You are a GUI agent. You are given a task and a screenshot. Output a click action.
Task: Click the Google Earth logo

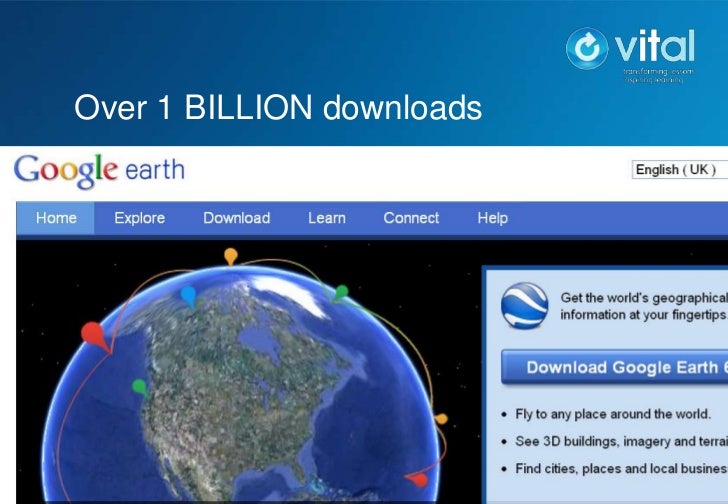click(99, 171)
